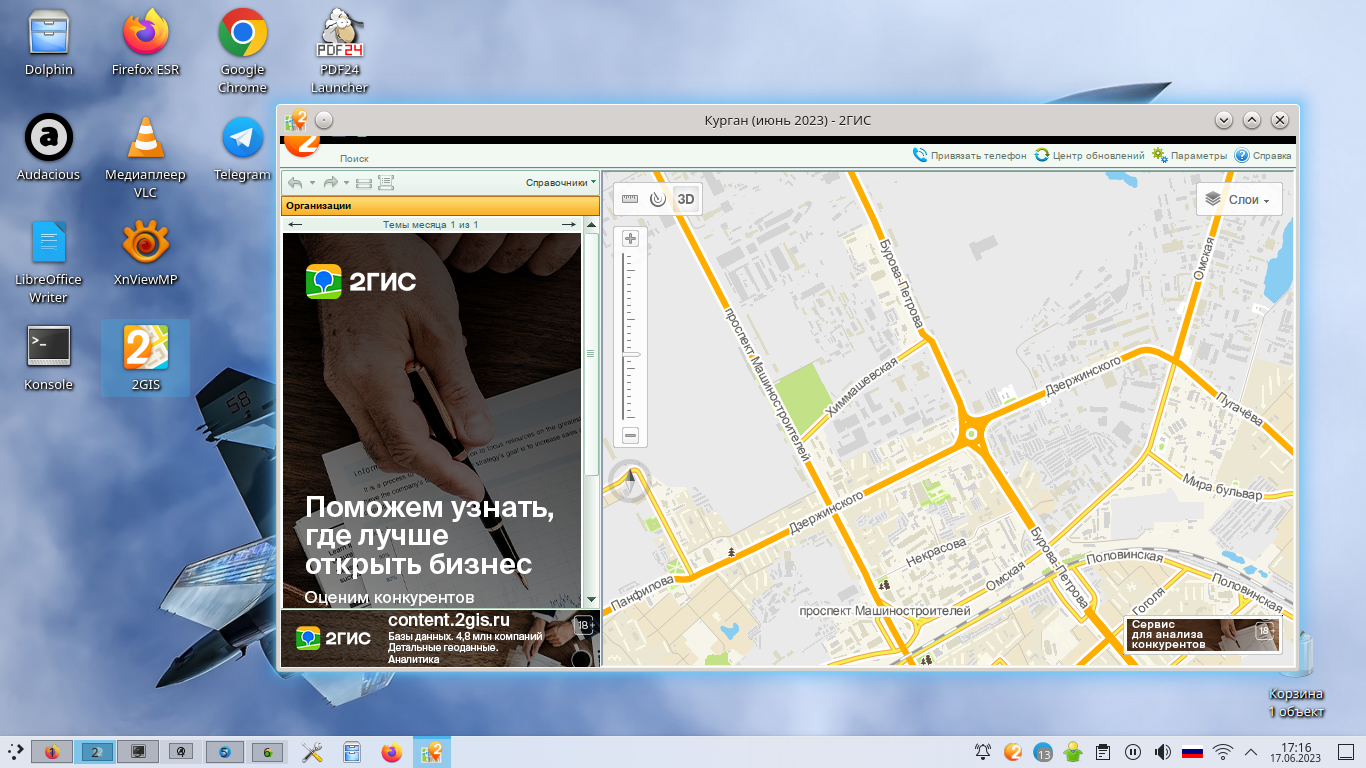
Task: Launch Firefox from the taskbar
Action: [x=391, y=752]
